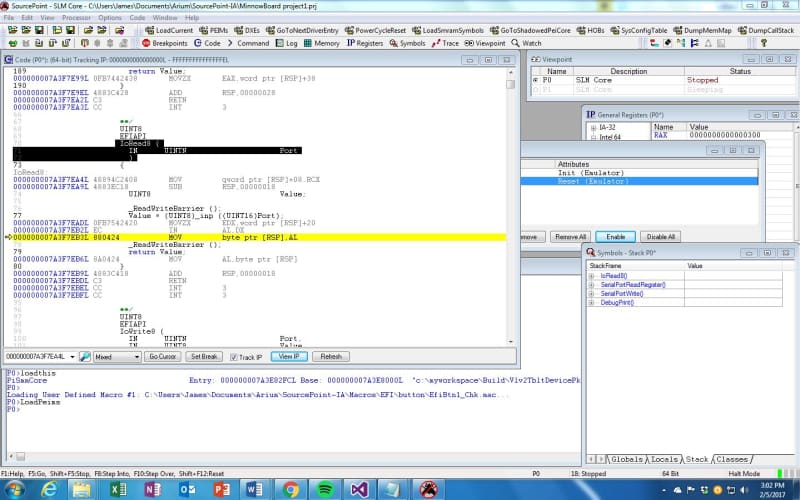Image resolution: width=800 pixels, height=500 pixels.
Task: Expand the SerialPortWrite() stack frame
Action: [591, 294]
